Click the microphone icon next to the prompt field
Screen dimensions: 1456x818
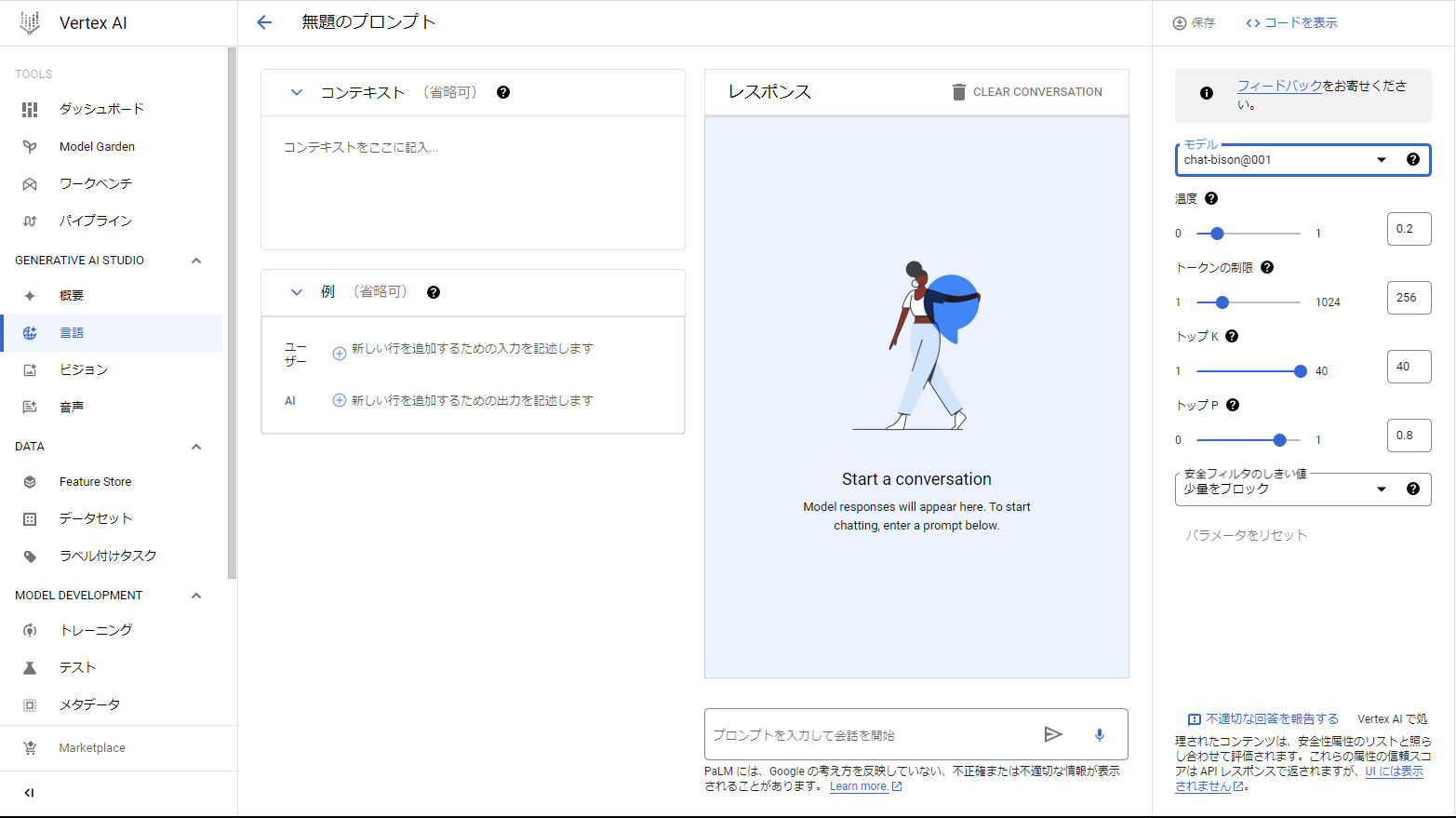(1099, 734)
